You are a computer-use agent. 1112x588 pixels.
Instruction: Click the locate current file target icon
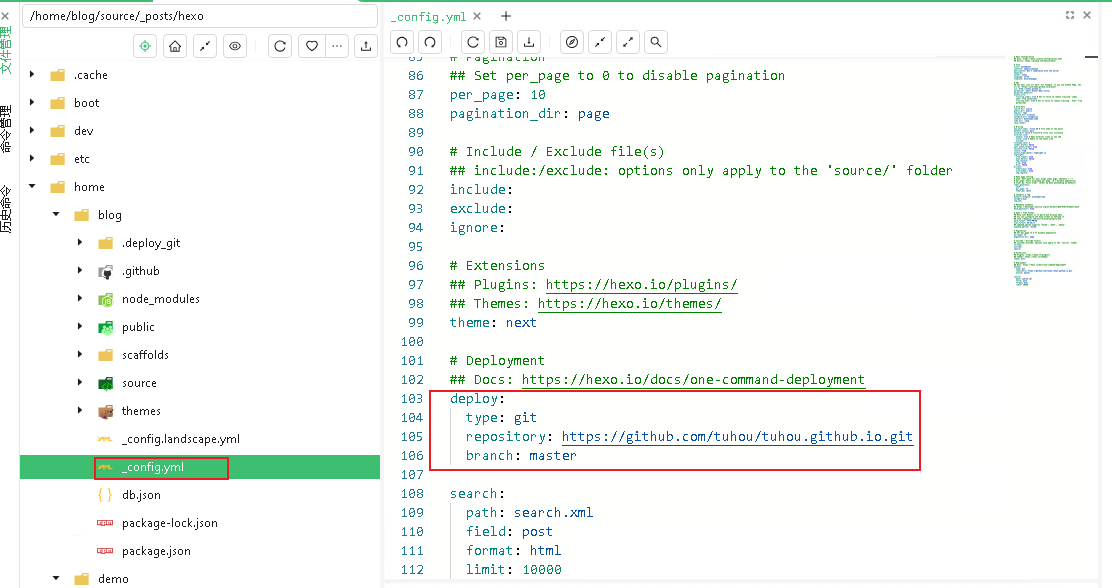146,46
